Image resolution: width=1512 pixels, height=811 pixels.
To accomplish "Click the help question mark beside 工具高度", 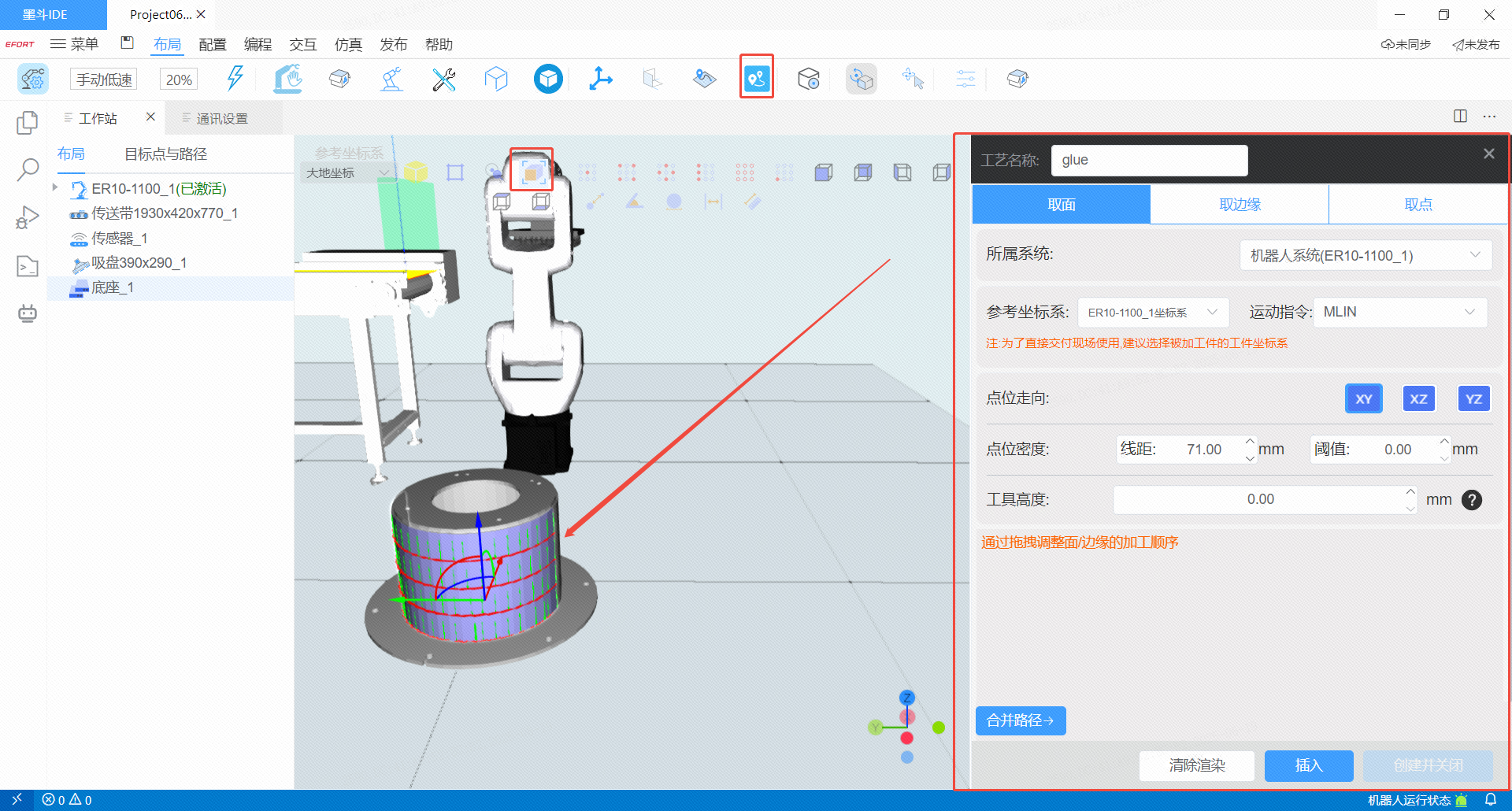I will 1472,500.
